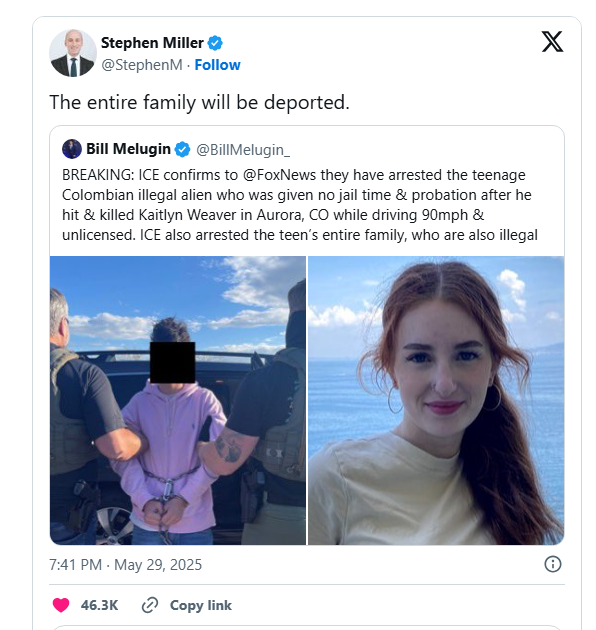Image resolution: width=596 pixels, height=630 pixels.
Task: Open Stephen Miller's profile avatar
Action: (73, 53)
